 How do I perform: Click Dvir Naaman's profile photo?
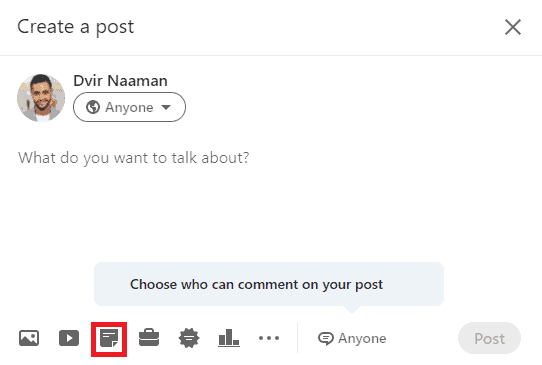click(x=41, y=98)
